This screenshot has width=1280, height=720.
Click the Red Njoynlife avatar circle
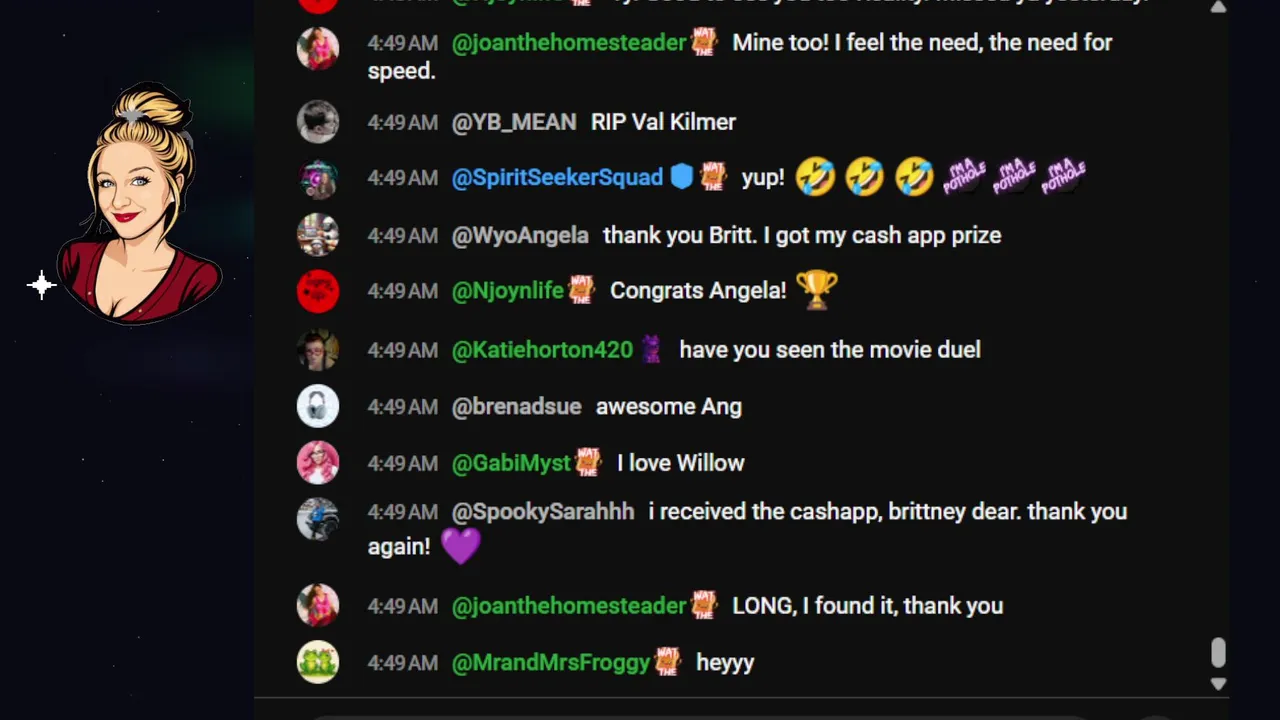pyautogui.click(x=318, y=291)
